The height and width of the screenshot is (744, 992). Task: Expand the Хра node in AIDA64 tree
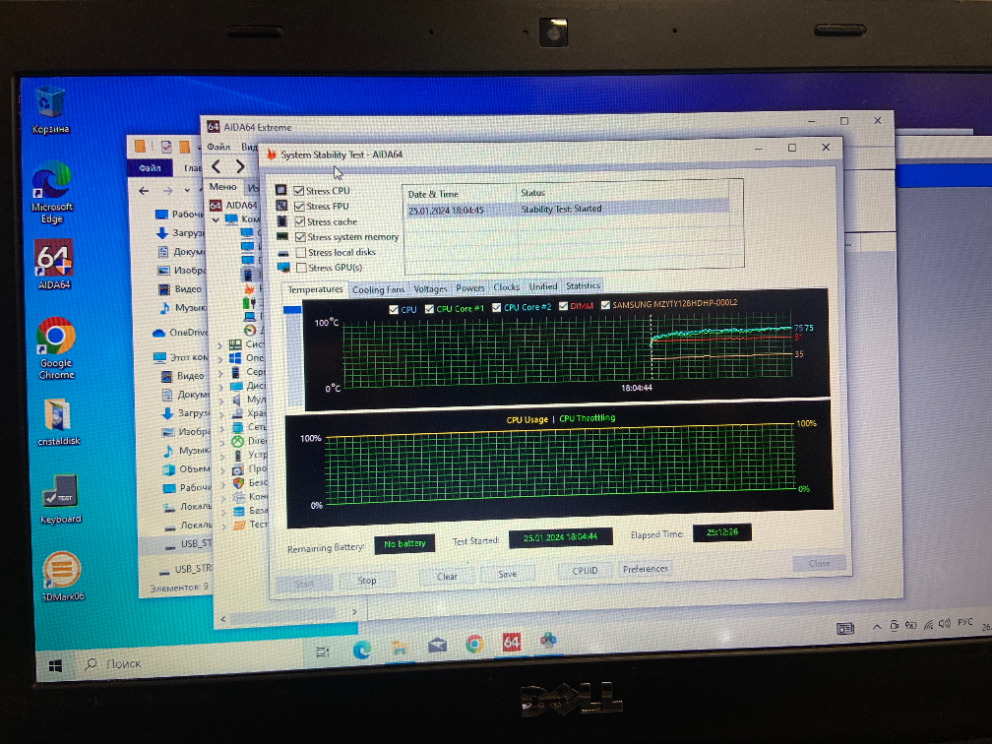223,414
